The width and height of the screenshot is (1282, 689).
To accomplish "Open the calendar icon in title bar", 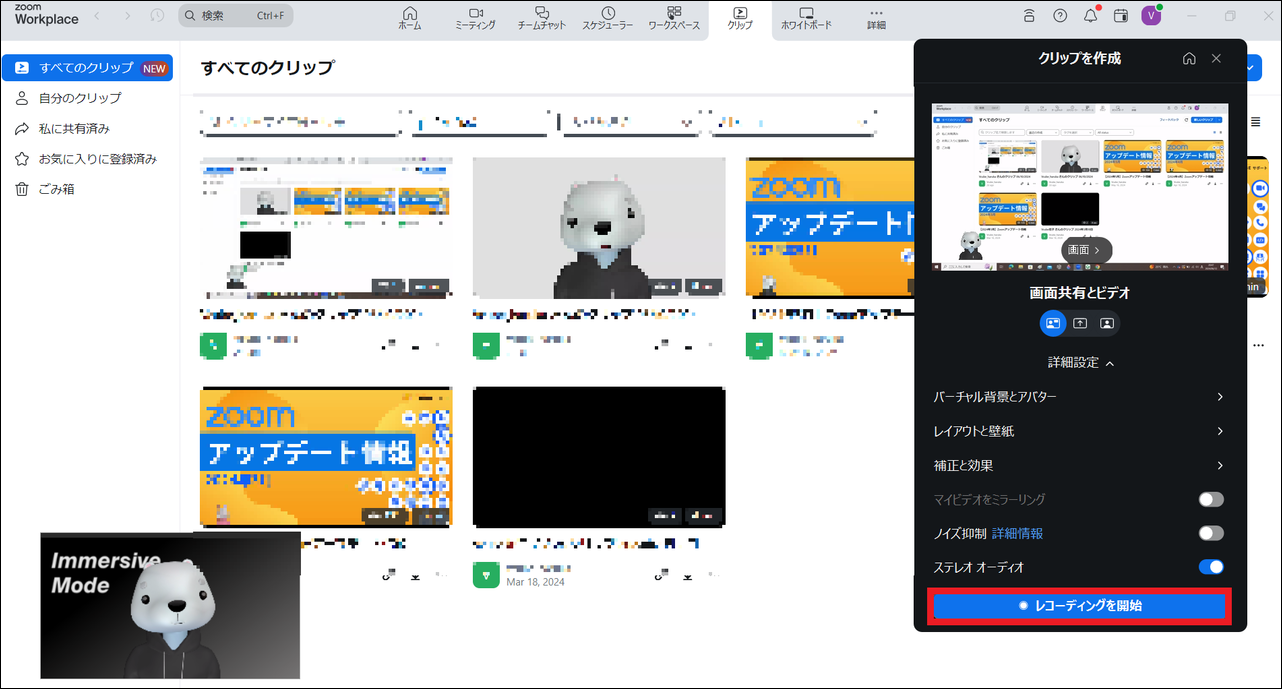I will click(1121, 16).
